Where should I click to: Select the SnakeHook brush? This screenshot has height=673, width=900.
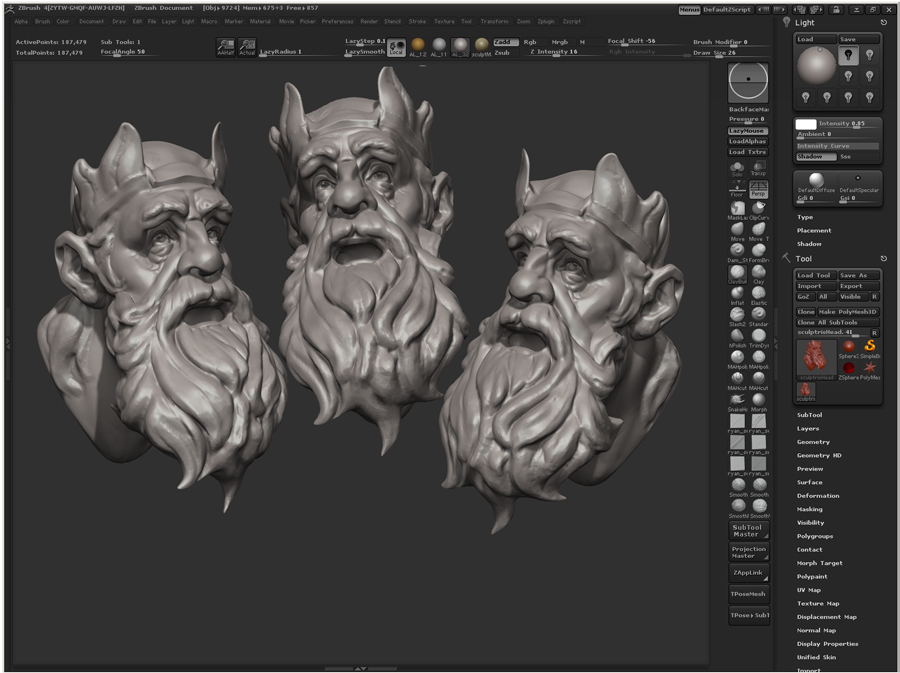click(737, 399)
